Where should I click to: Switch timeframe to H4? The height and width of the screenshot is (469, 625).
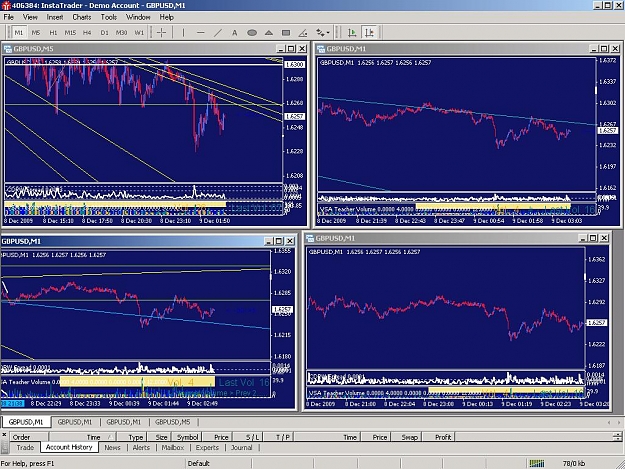tap(87, 33)
